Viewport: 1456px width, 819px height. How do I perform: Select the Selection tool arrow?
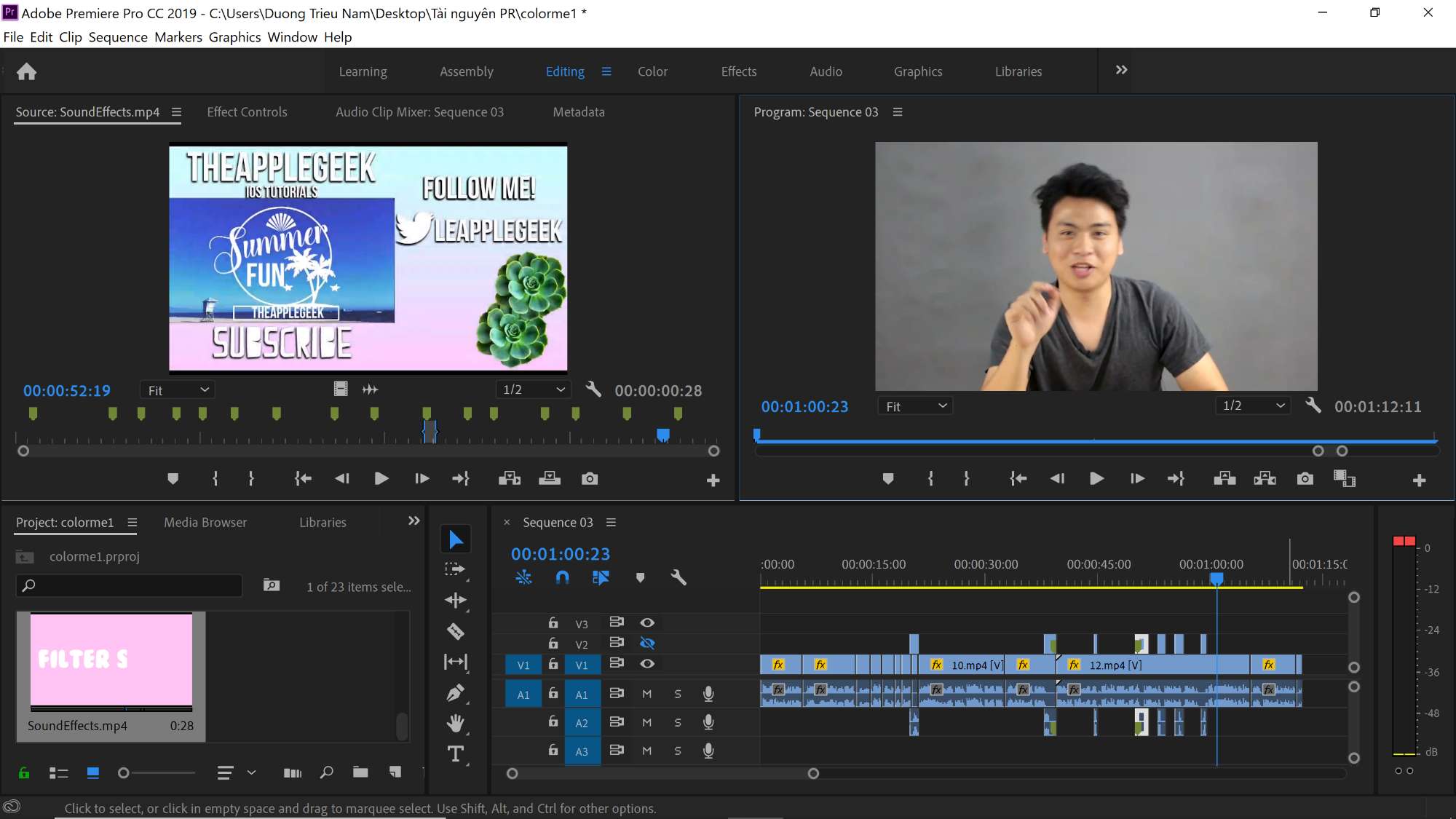point(456,539)
